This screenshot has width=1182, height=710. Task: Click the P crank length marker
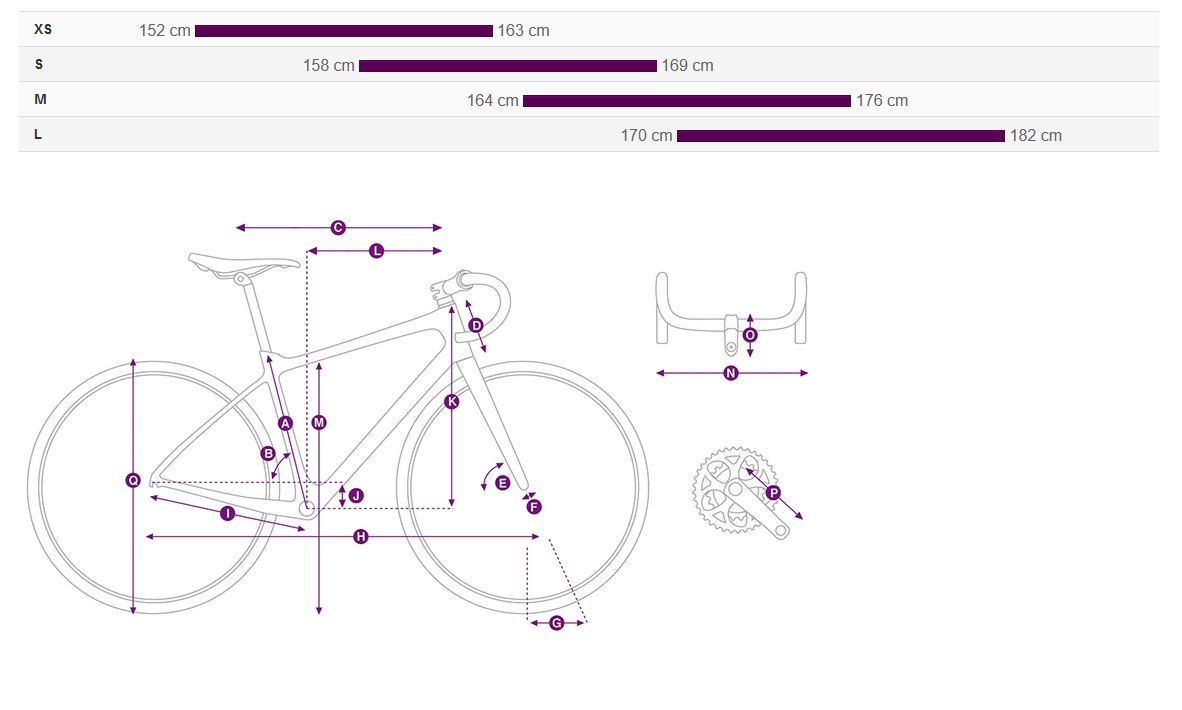coord(773,493)
